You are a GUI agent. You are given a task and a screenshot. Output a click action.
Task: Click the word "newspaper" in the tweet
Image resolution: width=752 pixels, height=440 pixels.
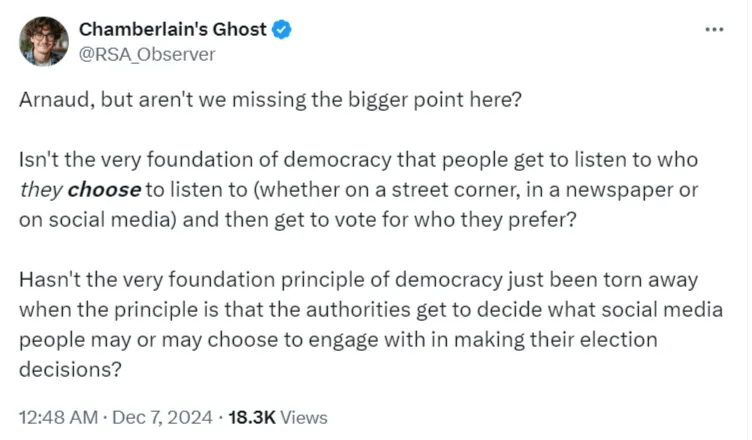coord(620,190)
